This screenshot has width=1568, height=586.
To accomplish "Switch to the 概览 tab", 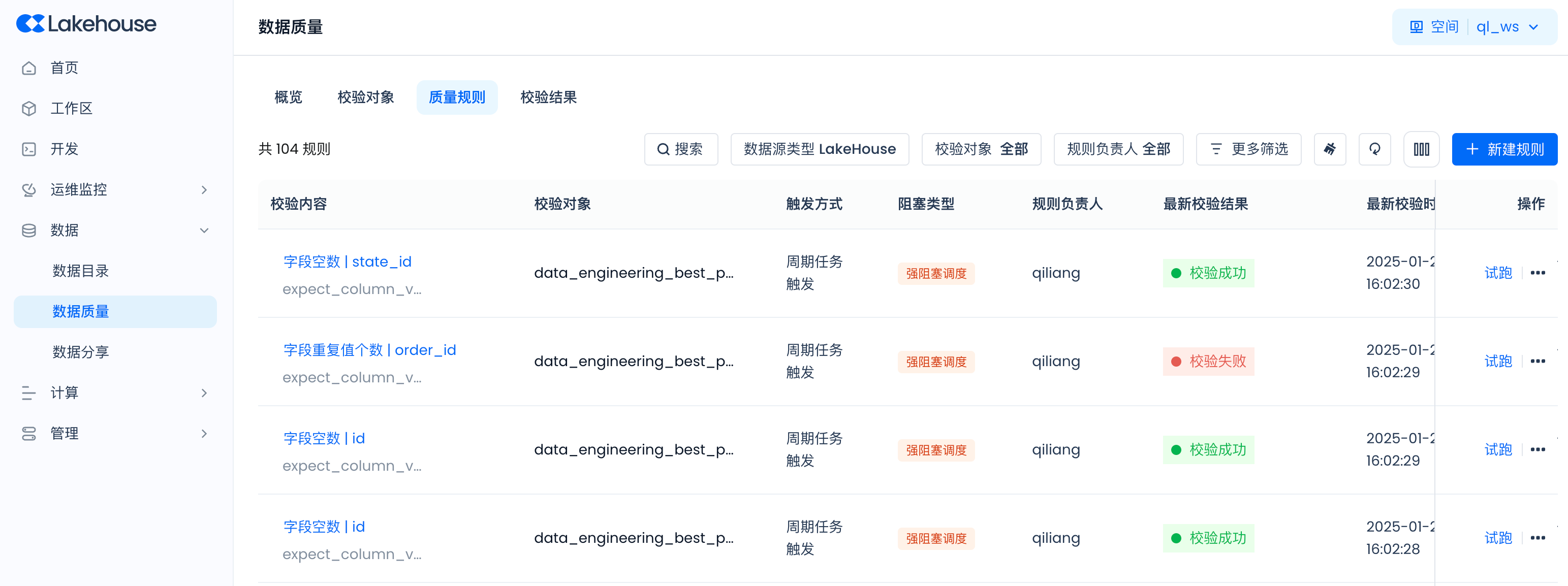I will (288, 97).
